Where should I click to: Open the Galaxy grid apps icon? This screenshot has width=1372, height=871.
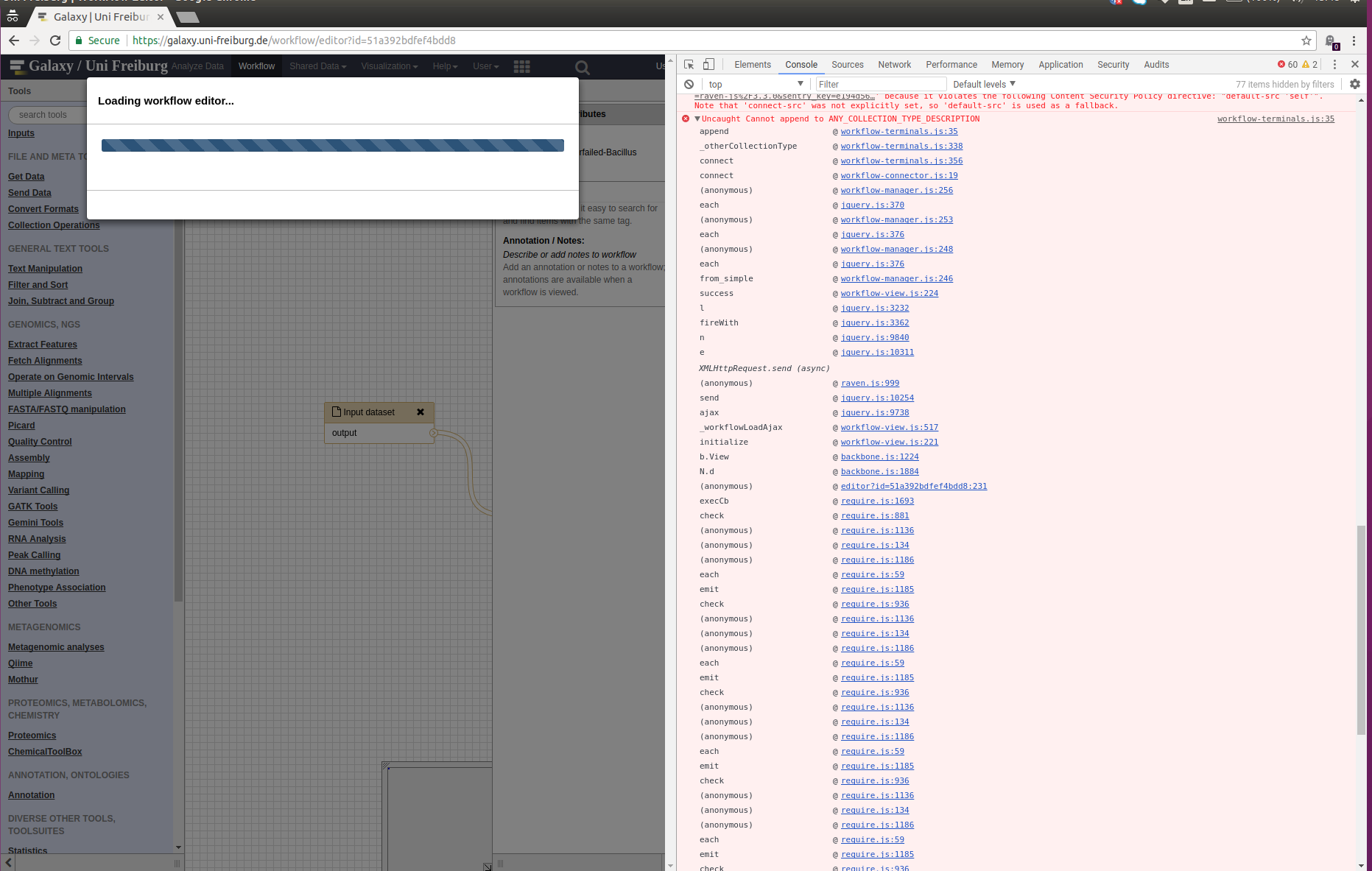(x=522, y=66)
